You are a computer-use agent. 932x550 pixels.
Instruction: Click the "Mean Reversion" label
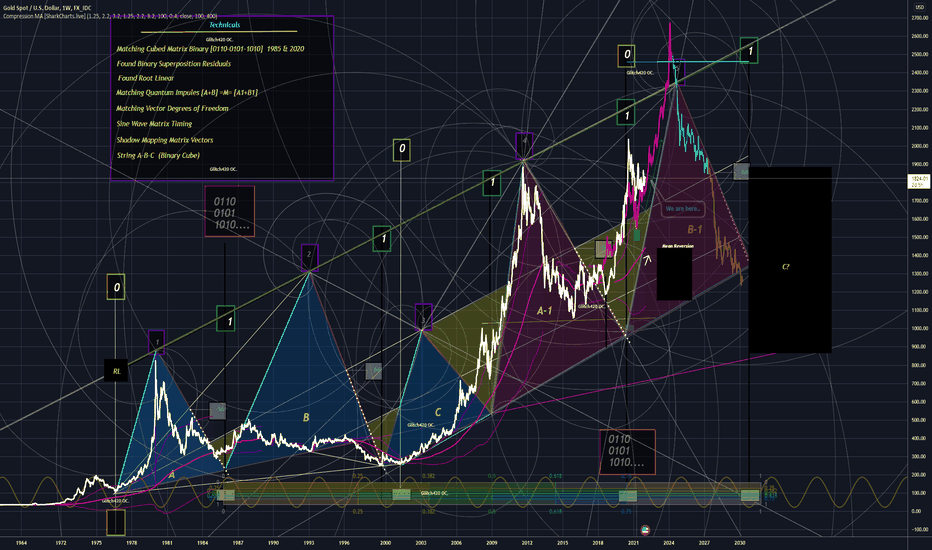click(678, 246)
